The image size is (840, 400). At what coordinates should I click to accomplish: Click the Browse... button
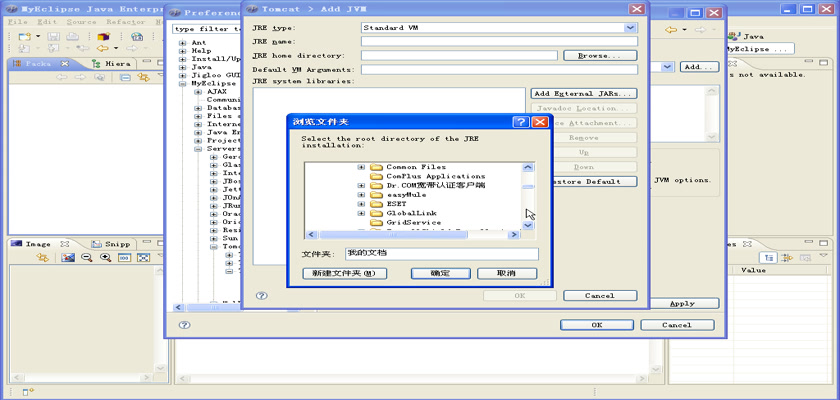coord(600,56)
